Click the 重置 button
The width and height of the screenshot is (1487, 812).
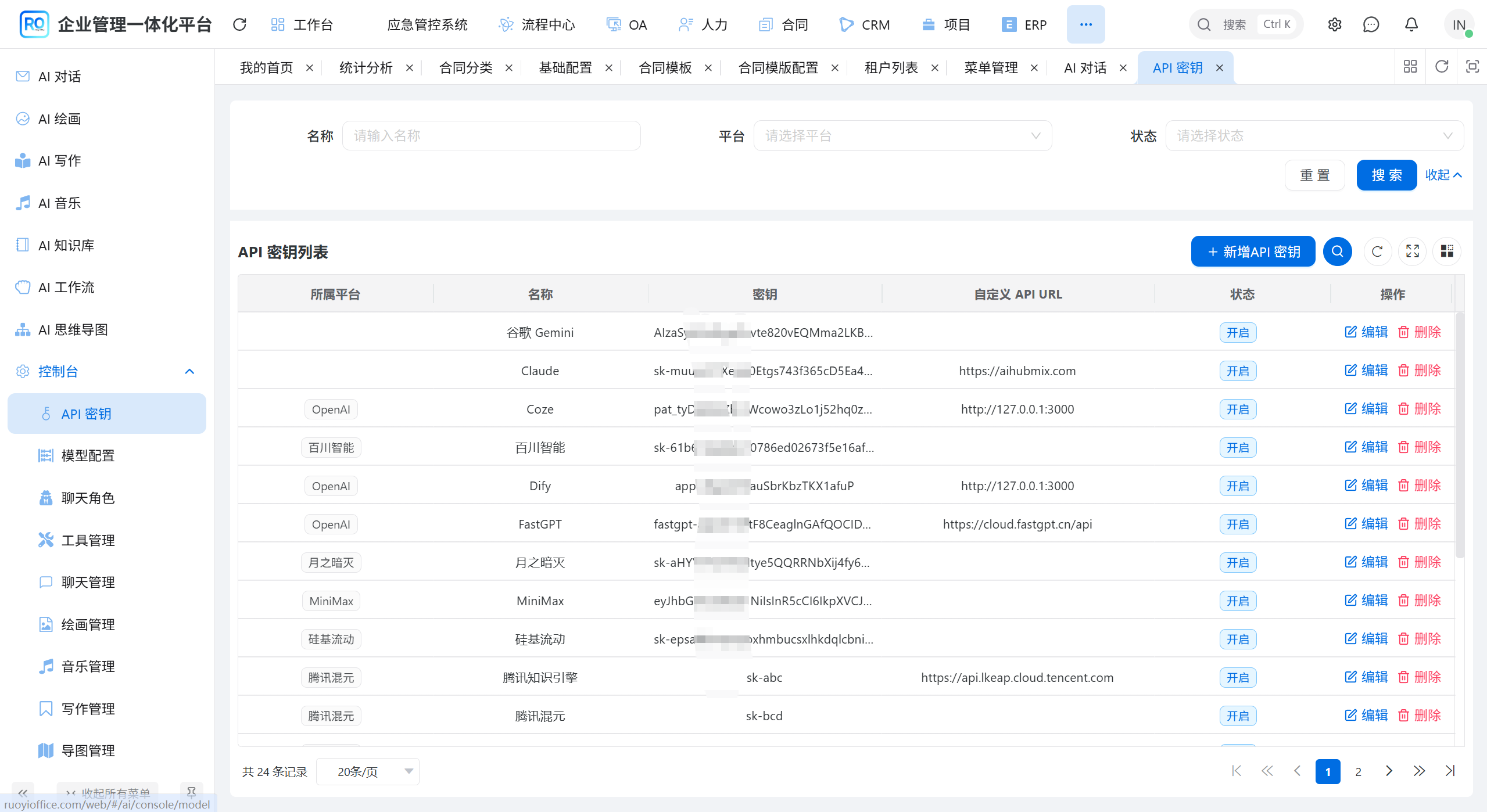[x=1314, y=175]
